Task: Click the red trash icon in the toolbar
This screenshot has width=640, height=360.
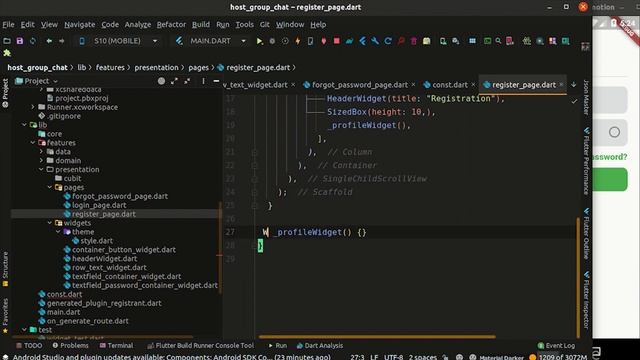Action: [413, 41]
